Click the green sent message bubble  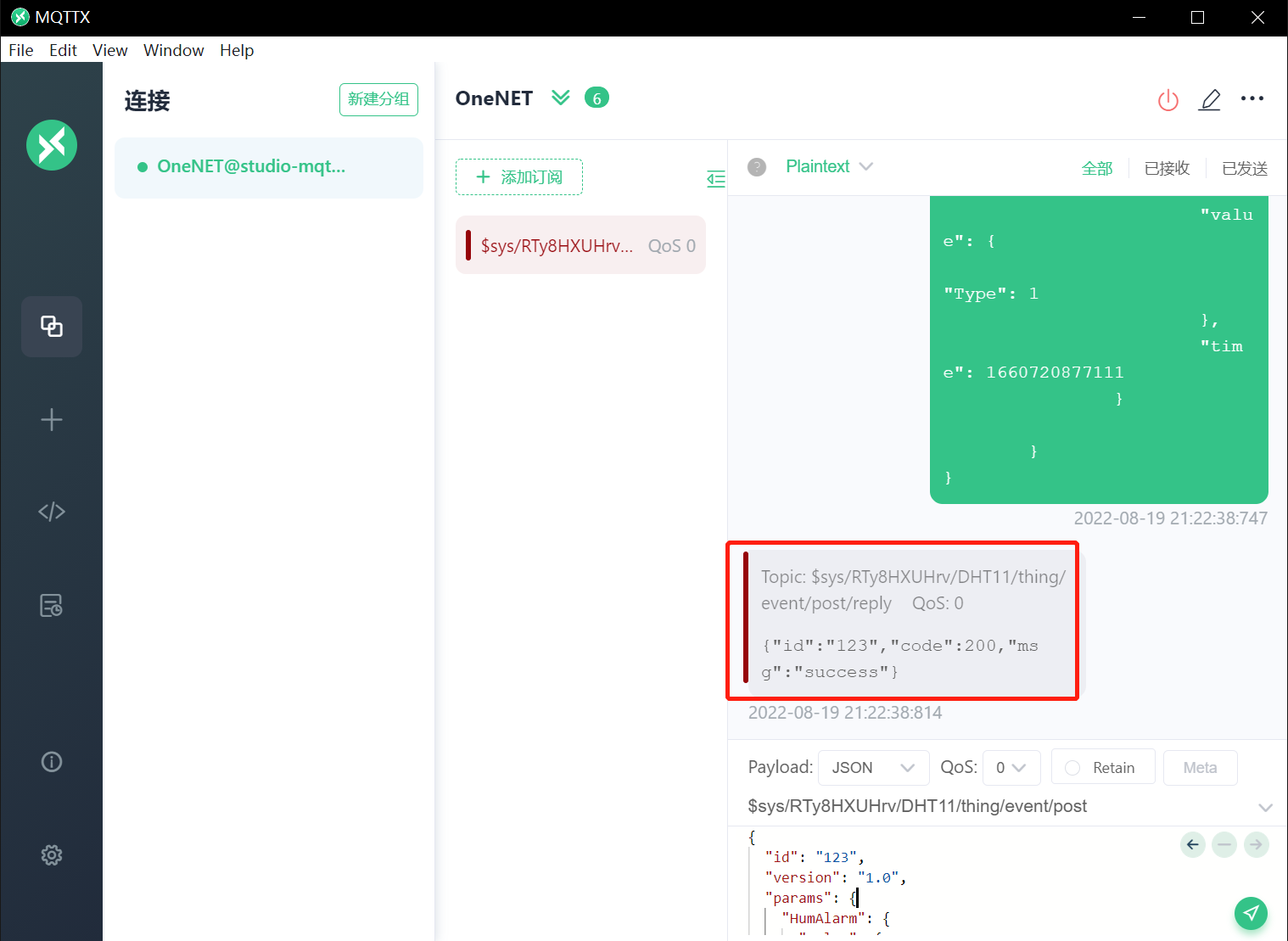1099,349
